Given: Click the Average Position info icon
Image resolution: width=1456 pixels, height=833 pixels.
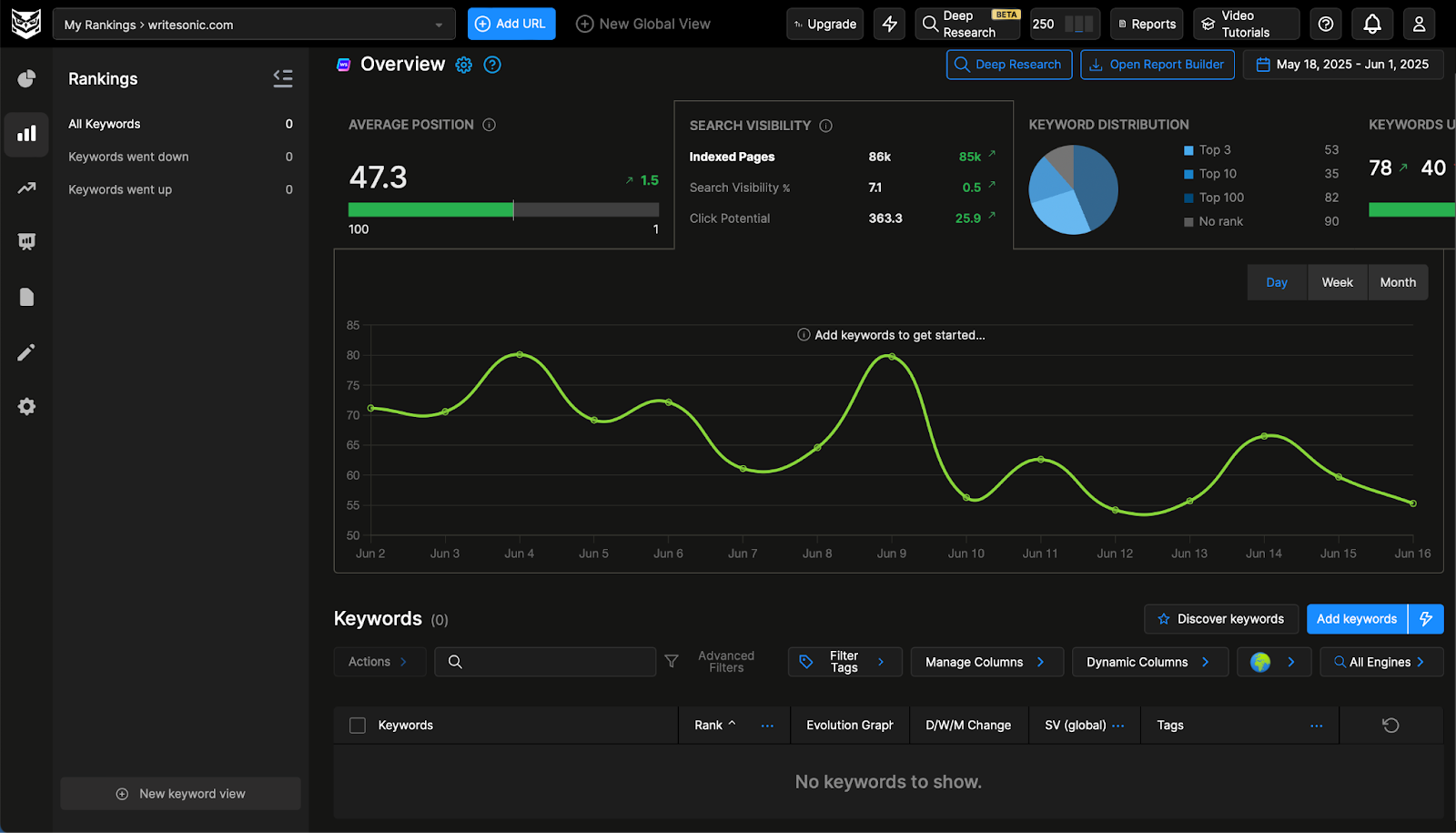Looking at the screenshot, I should 490,125.
